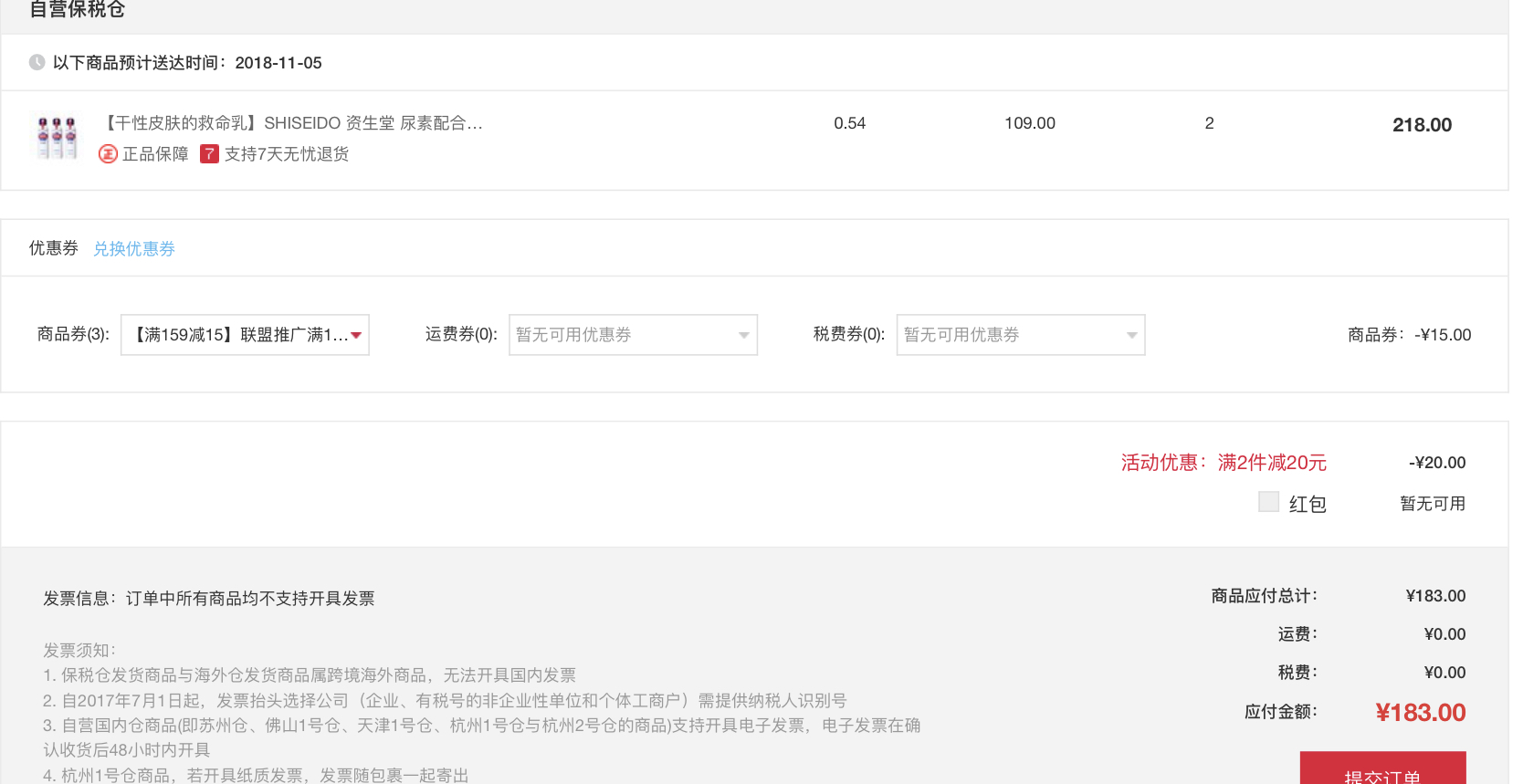This screenshot has width=1523, height=784.
Task: Click the 商品应付总计 label
Action: (1265, 596)
